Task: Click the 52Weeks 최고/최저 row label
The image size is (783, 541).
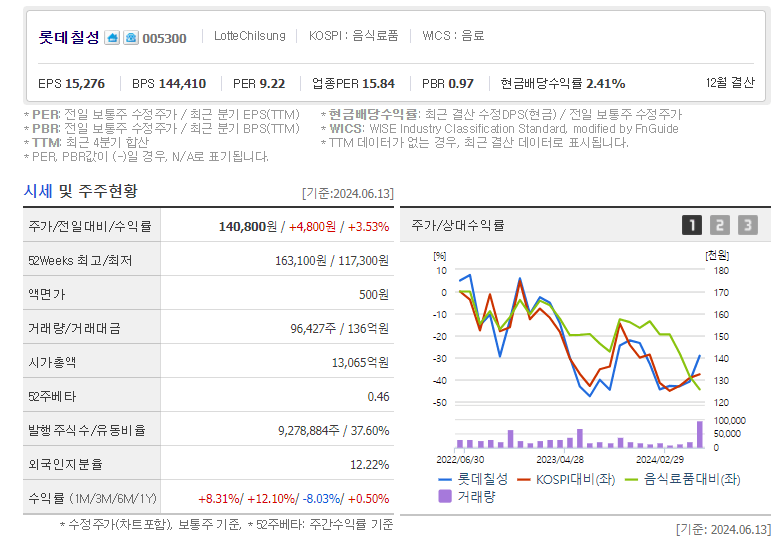Action: pos(80,261)
